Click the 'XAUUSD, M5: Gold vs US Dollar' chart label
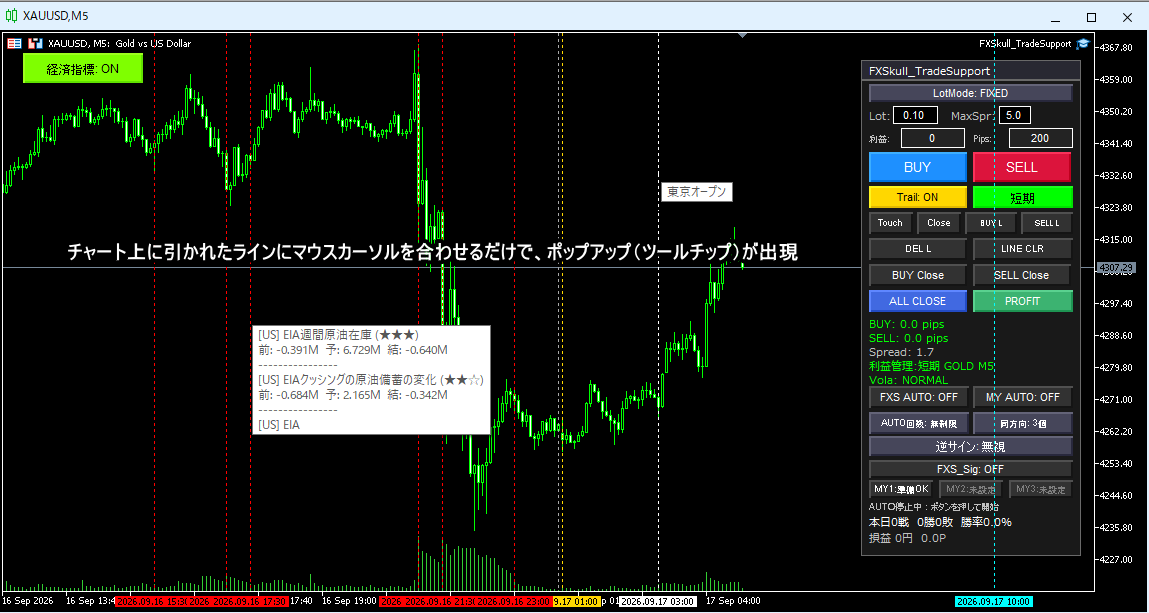1149x613 pixels. [x=119, y=44]
